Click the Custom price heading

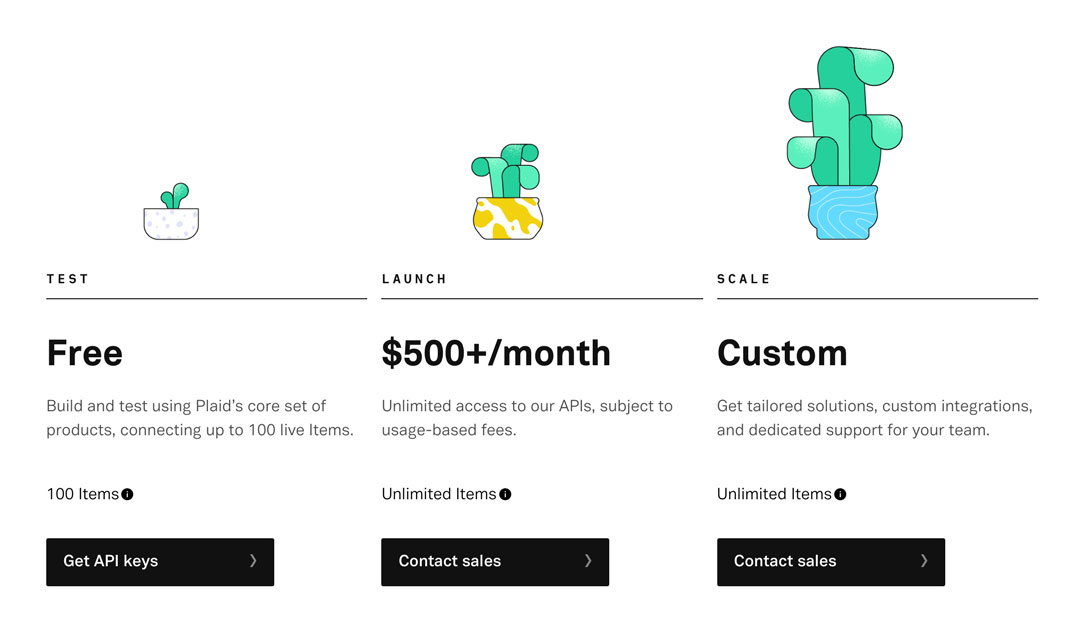point(782,353)
